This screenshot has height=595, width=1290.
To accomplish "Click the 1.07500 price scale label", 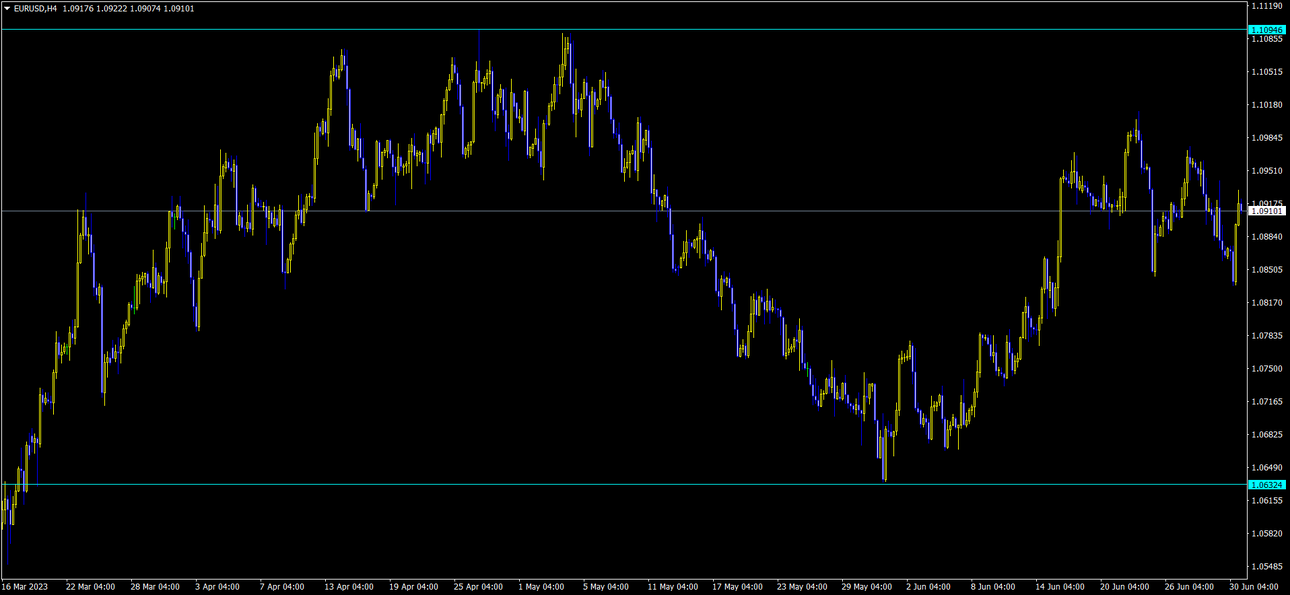I will pyautogui.click(x=1267, y=369).
